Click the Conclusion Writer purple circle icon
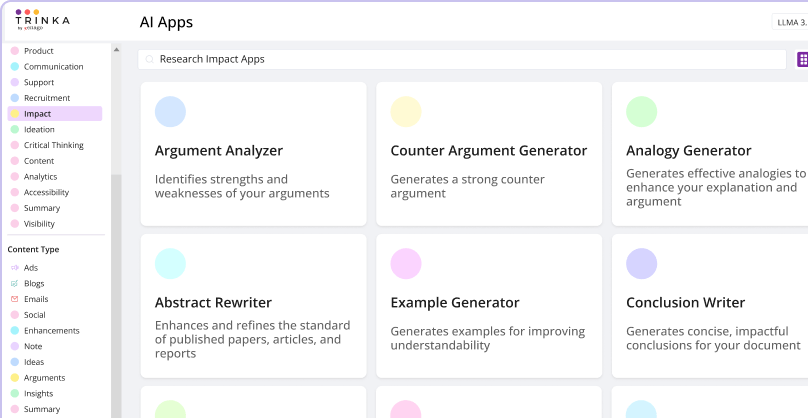 [641, 264]
